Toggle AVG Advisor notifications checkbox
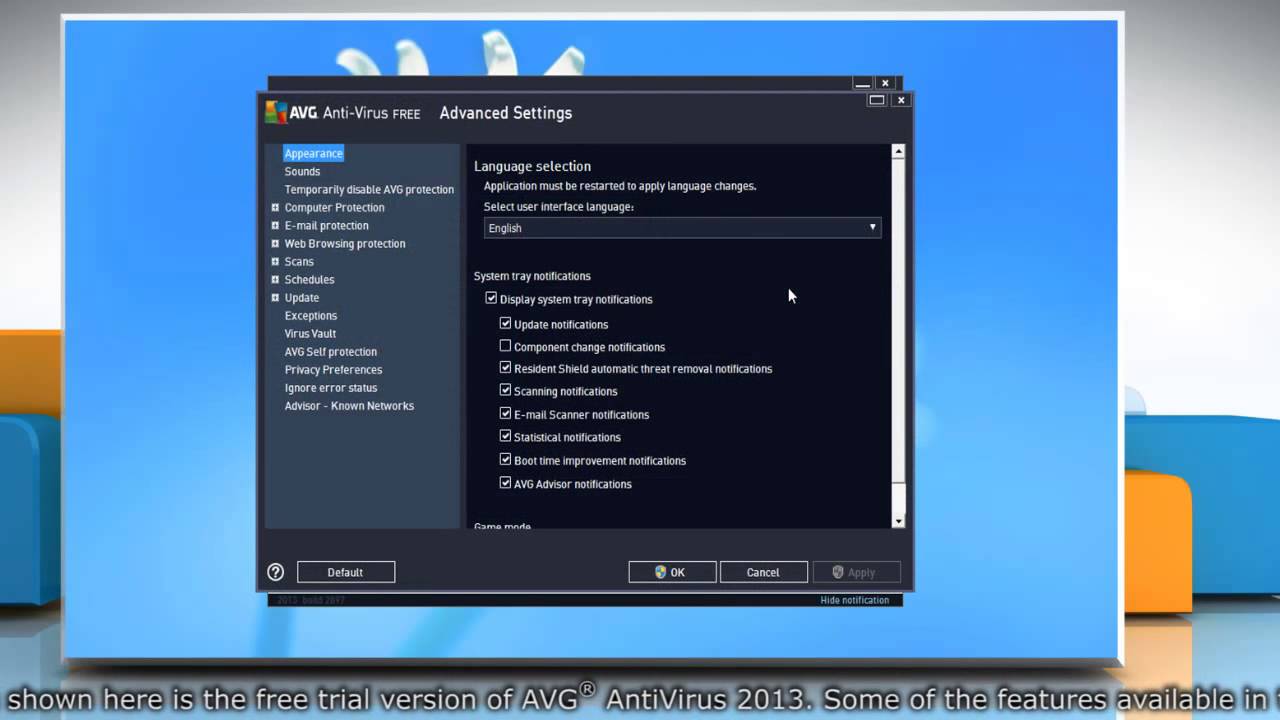This screenshot has height=720, width=1280. click(x=505, y=482)
